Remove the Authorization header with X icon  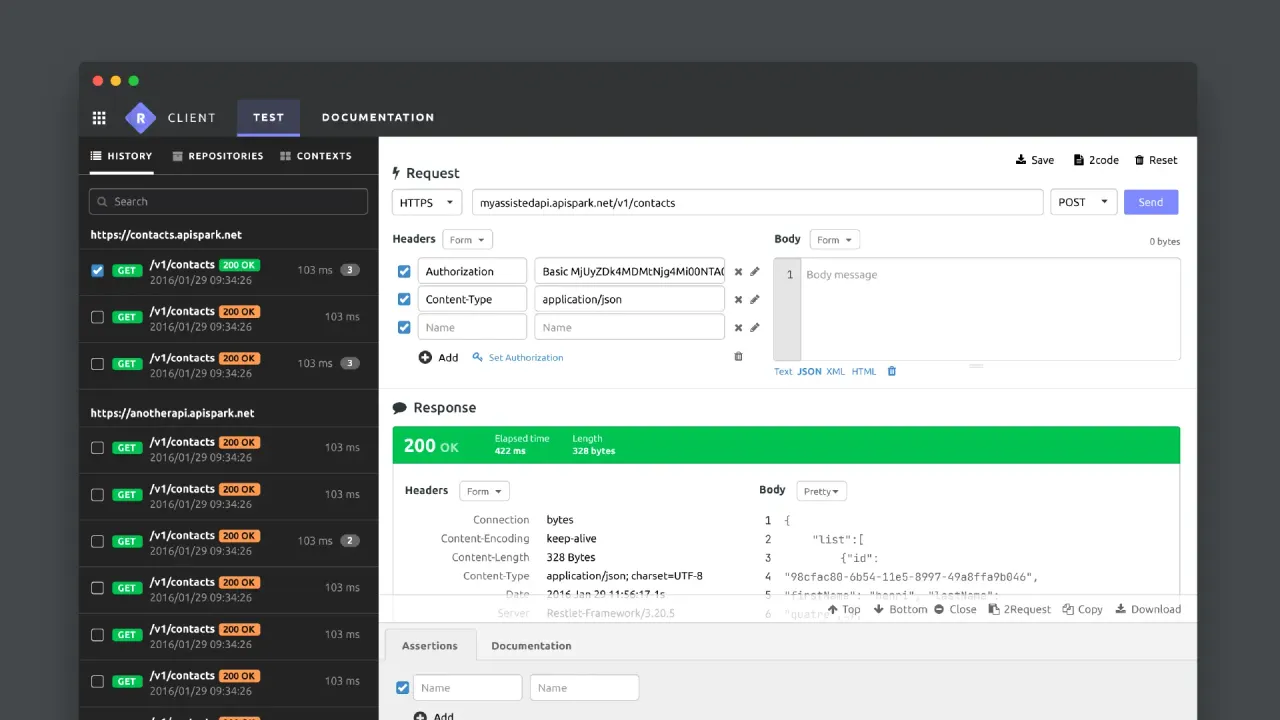point(738,272)
